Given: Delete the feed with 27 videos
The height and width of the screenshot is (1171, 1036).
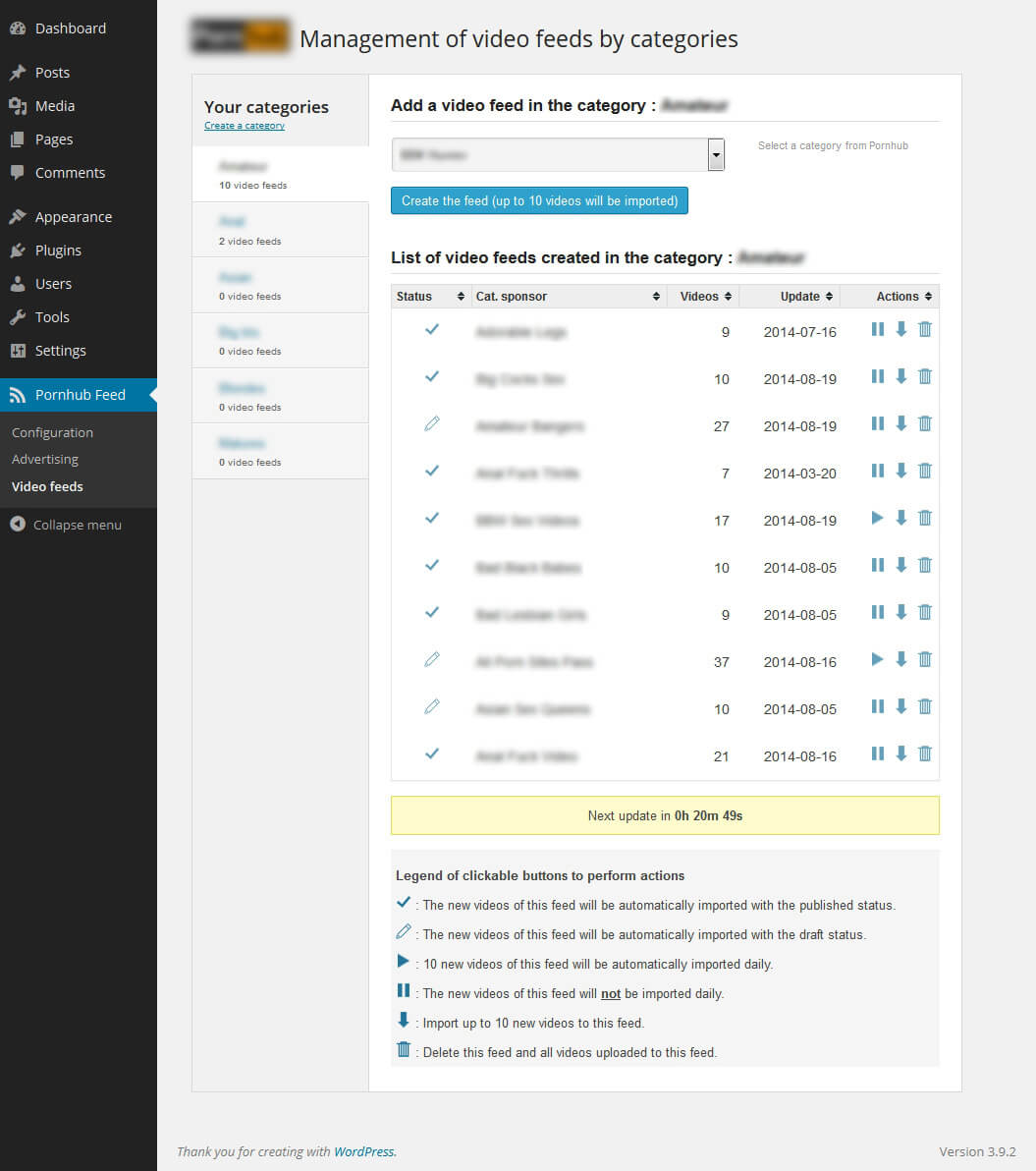Looking at the screenshot, I should coord(925,423).
